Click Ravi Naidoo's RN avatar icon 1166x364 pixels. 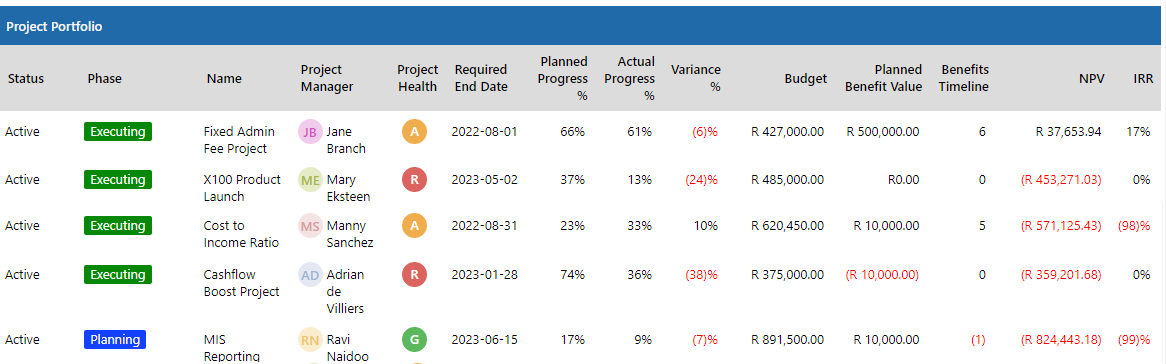click(x=310, y=340)
